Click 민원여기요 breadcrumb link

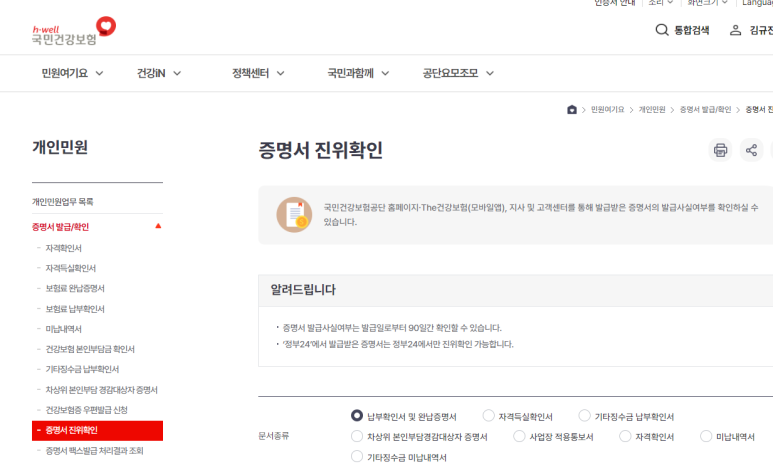tap(607, 109)
